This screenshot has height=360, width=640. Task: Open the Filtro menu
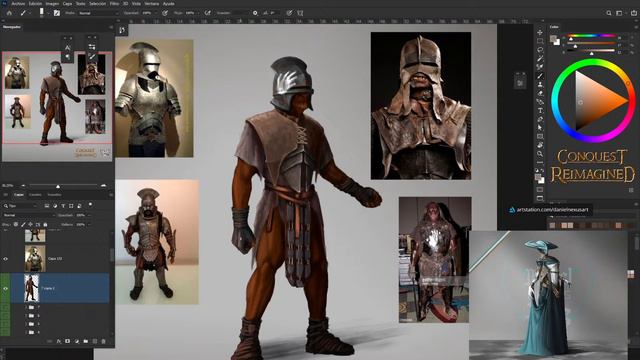[x=114, y=4]
